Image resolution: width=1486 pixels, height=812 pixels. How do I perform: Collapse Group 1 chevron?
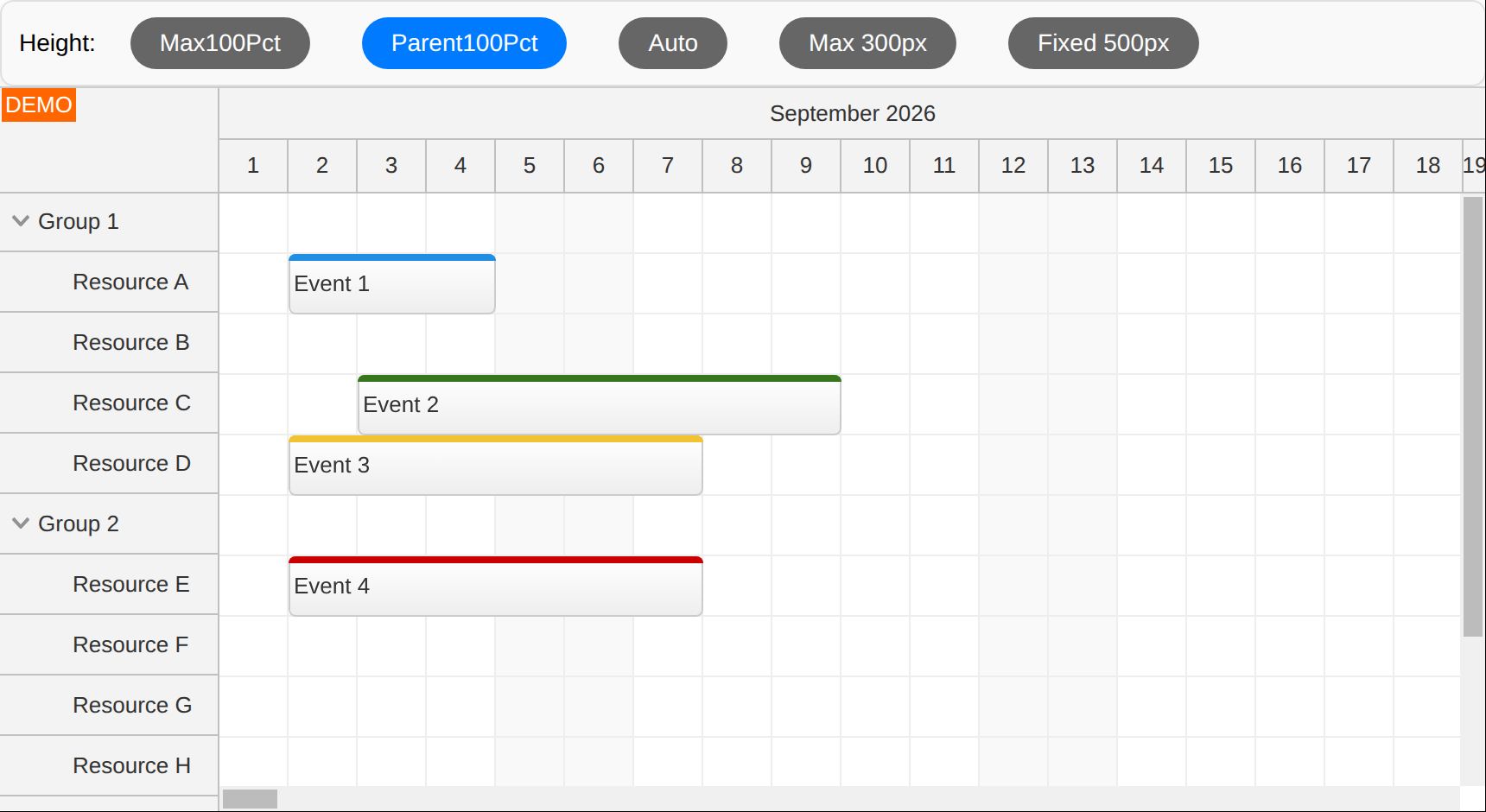(21, 221)
